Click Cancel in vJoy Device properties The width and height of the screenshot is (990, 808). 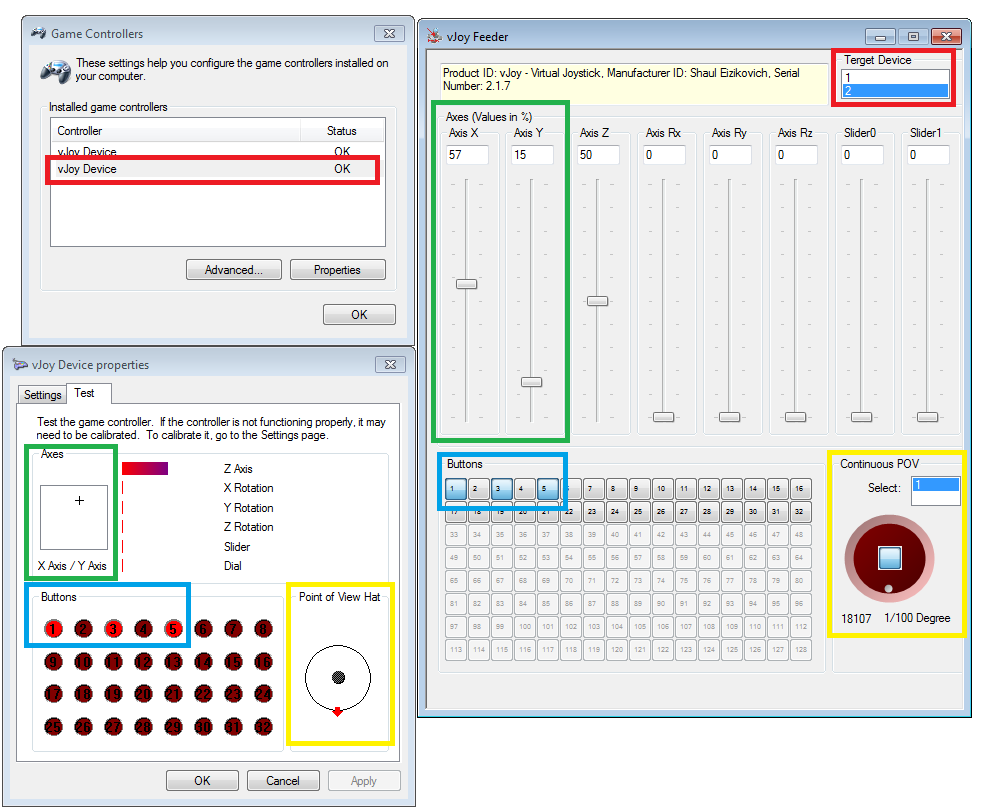[283, 781]
